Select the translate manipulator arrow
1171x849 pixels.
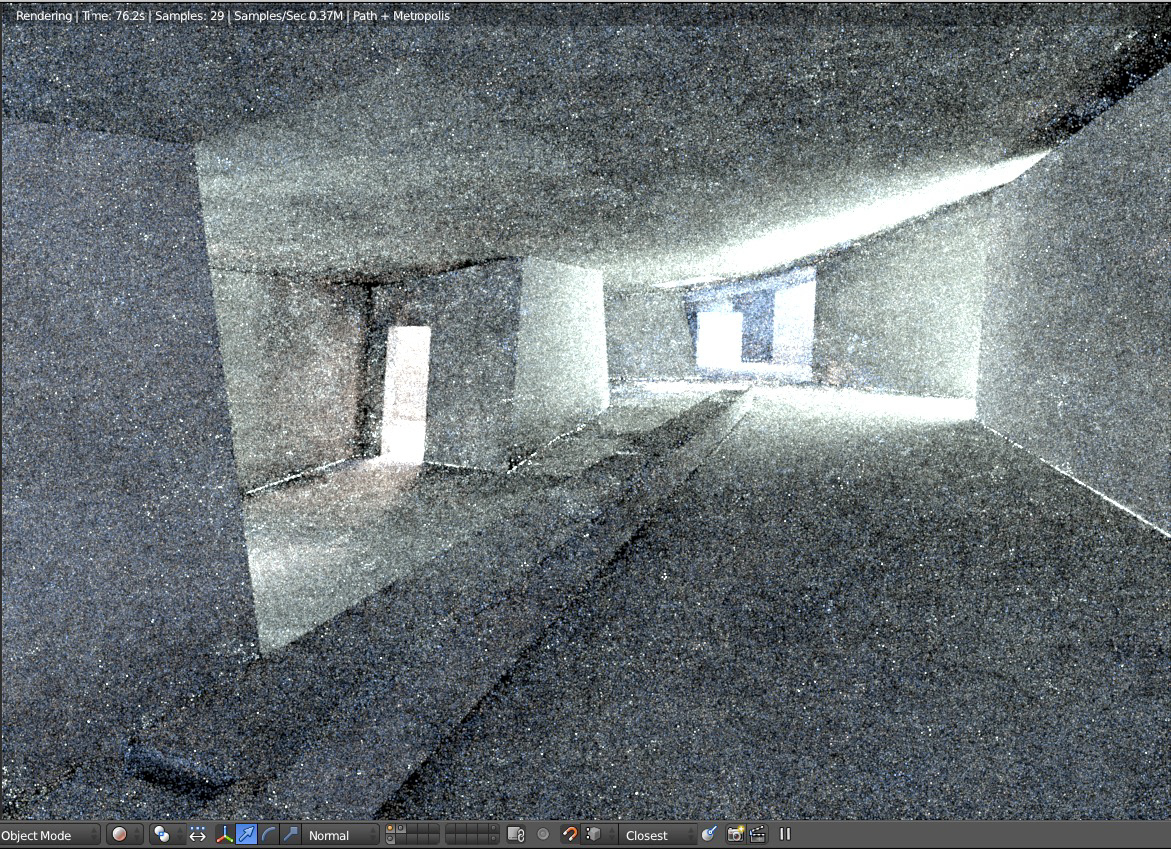click(x=246, y=835)
